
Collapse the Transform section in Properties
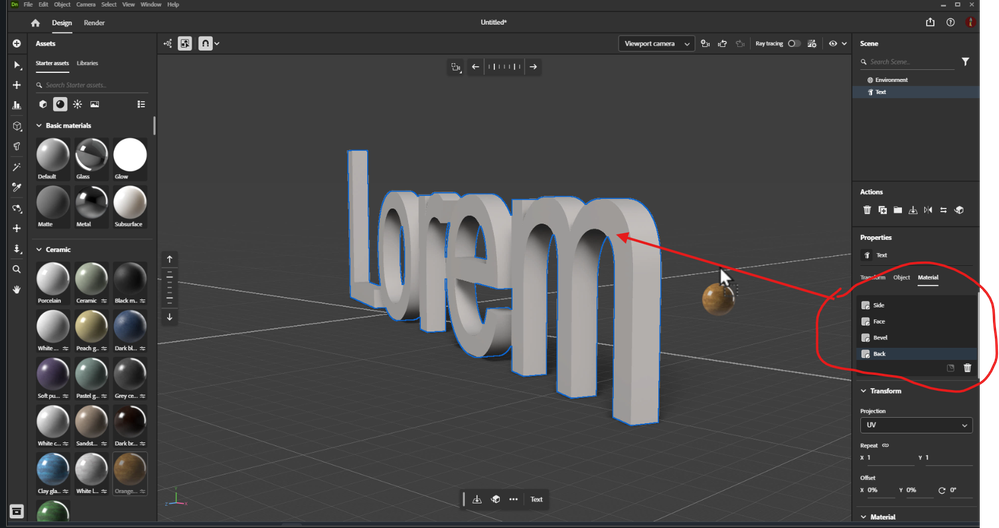tap(863, 391)
